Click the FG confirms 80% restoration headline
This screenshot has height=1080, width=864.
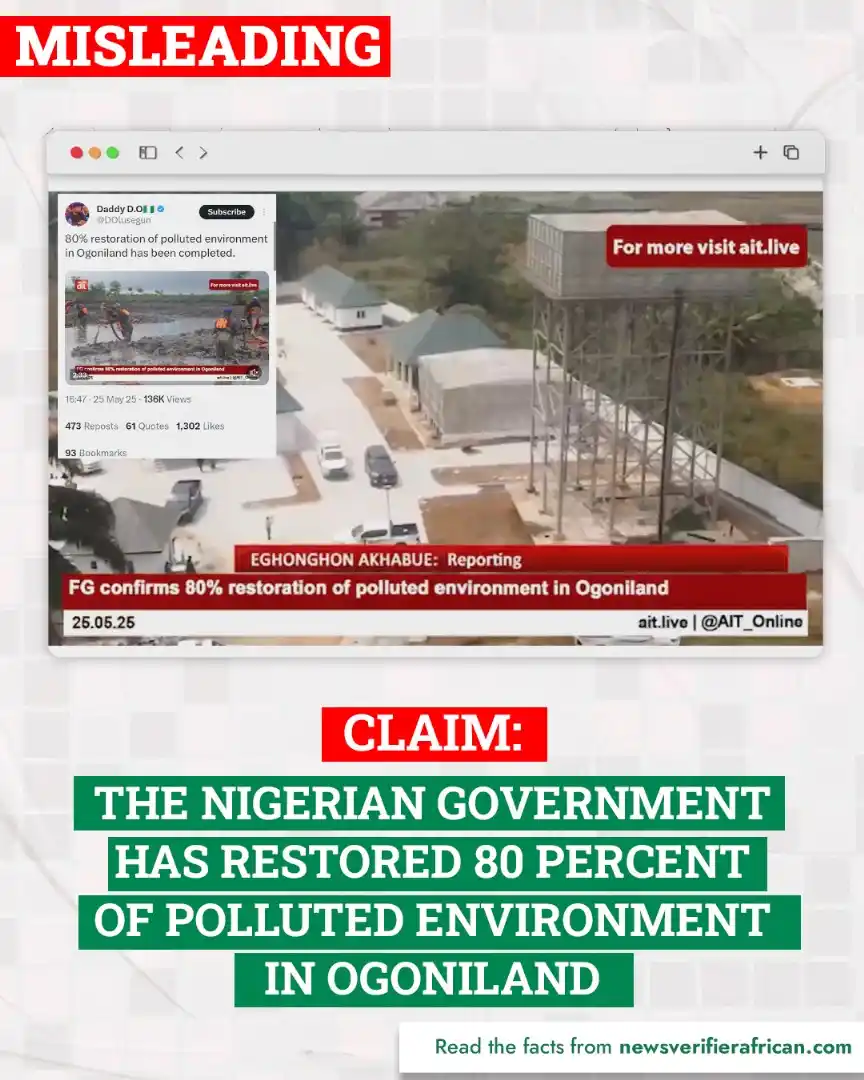click(368, 588)
